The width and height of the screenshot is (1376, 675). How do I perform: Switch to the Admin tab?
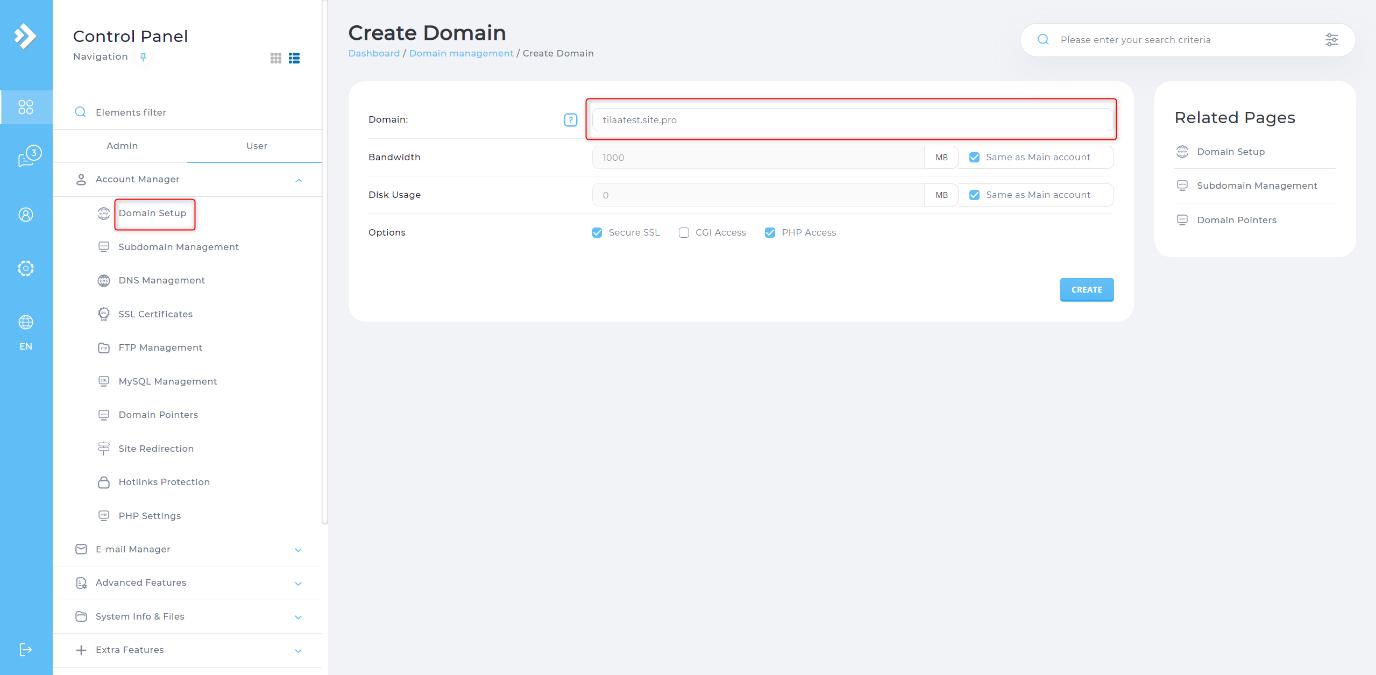[122, 146]
